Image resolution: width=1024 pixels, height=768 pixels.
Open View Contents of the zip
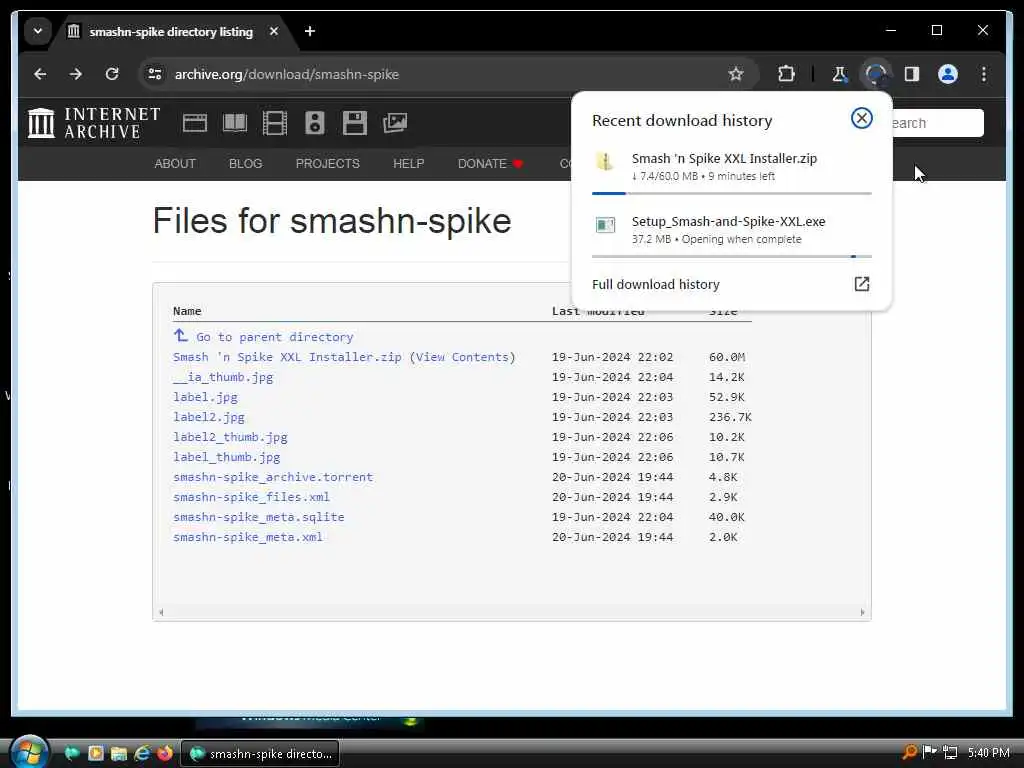pos(462,357)
